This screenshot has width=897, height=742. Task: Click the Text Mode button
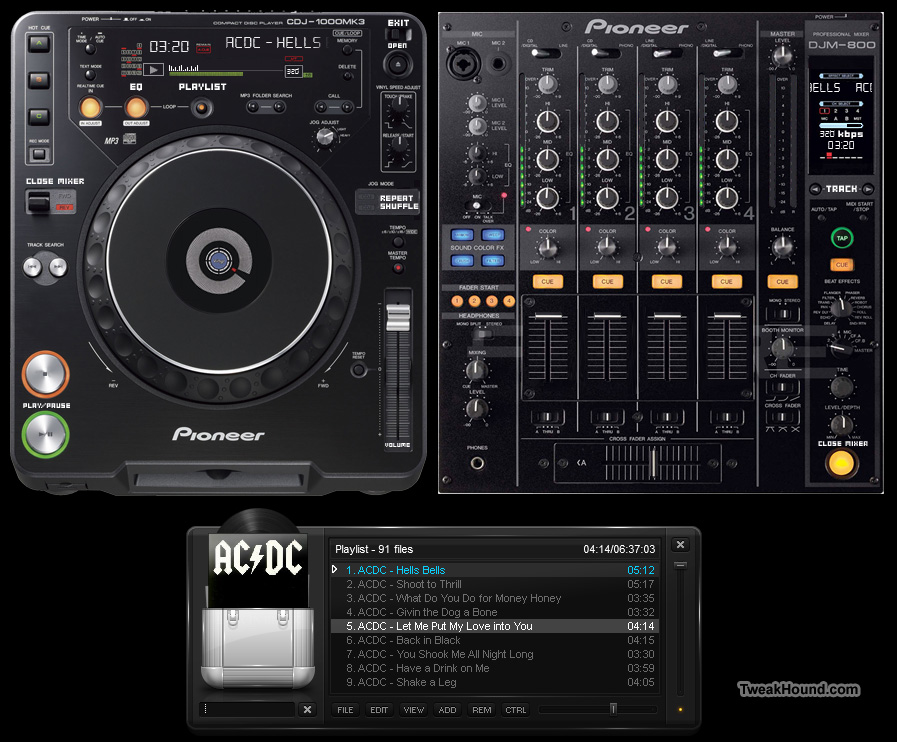tap(90, 75)
